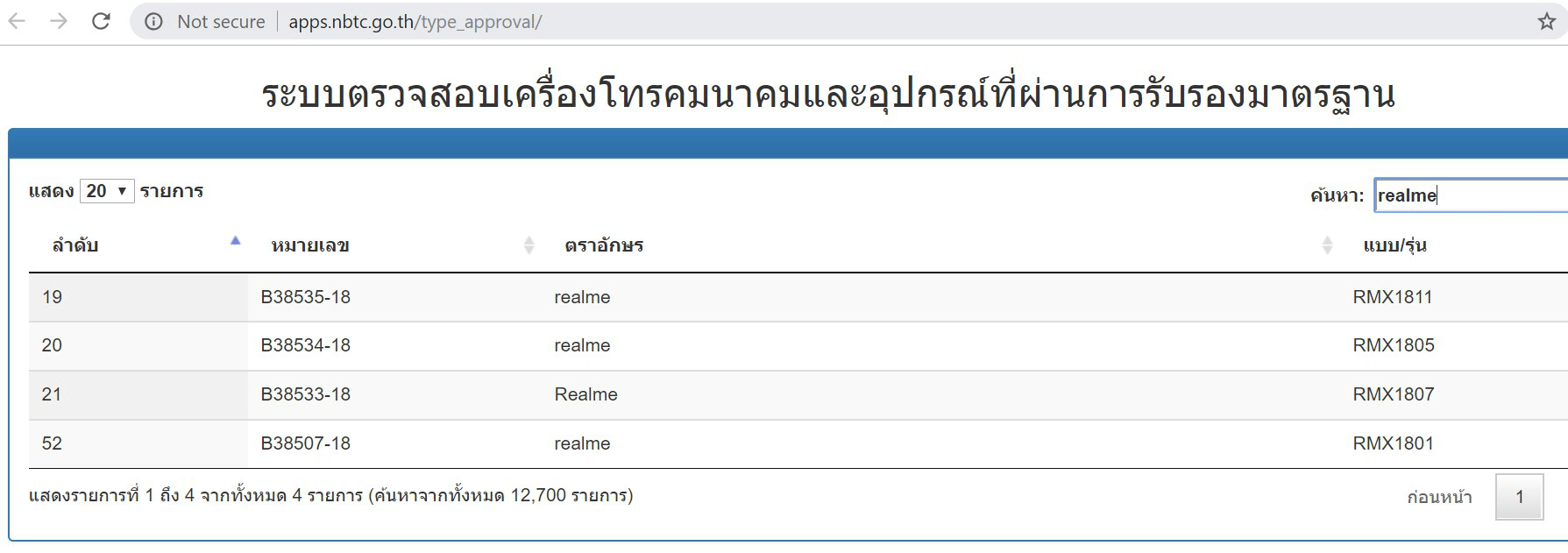
Task: Click the address bar URL
Action: pyautogui.click(x=415, y=22)
